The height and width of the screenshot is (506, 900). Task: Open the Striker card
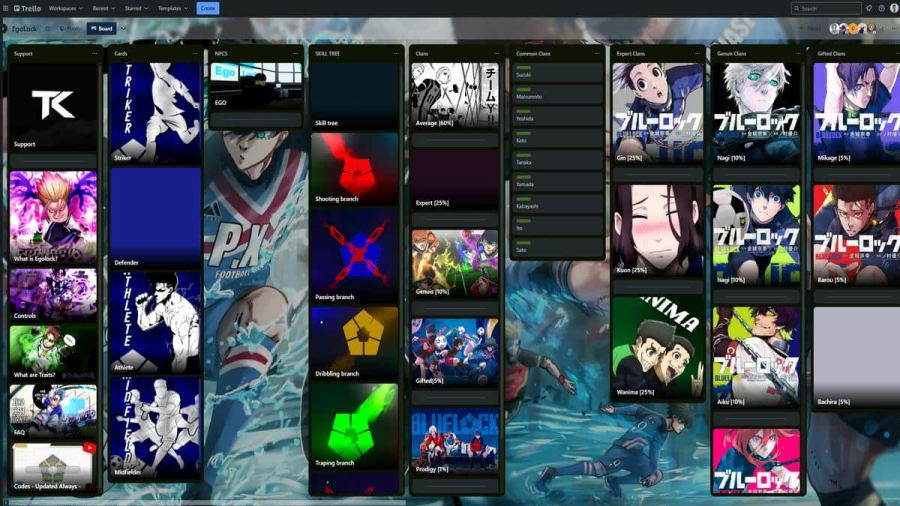156,113
